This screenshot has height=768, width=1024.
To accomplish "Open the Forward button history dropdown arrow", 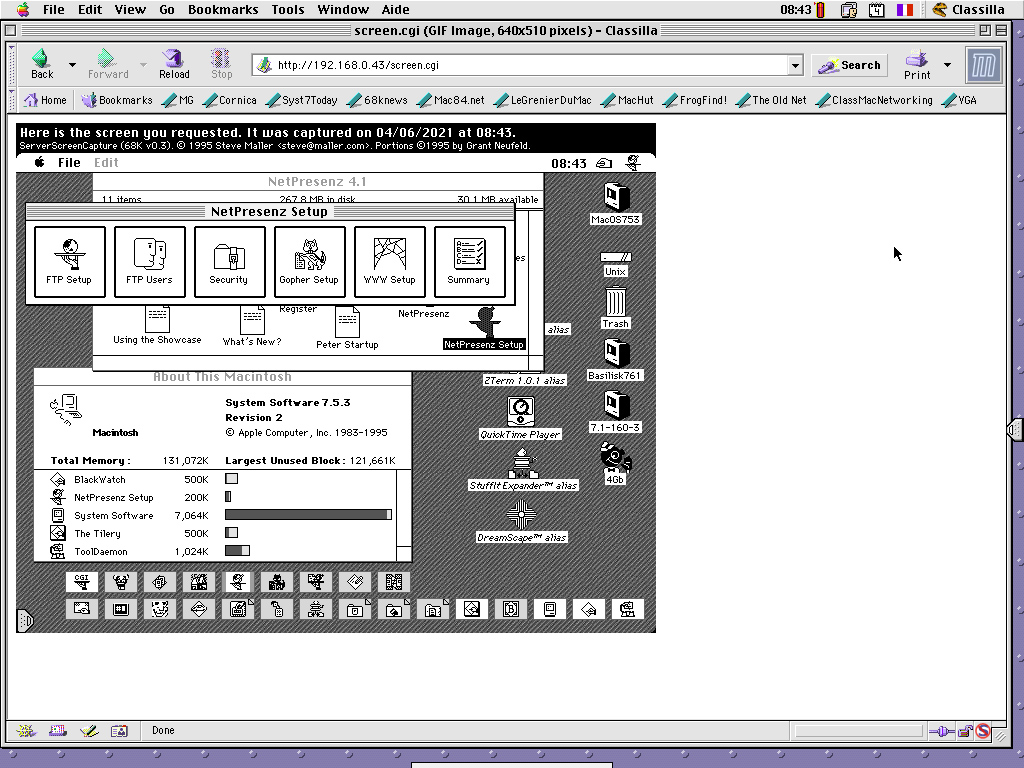I will point(143,65).
